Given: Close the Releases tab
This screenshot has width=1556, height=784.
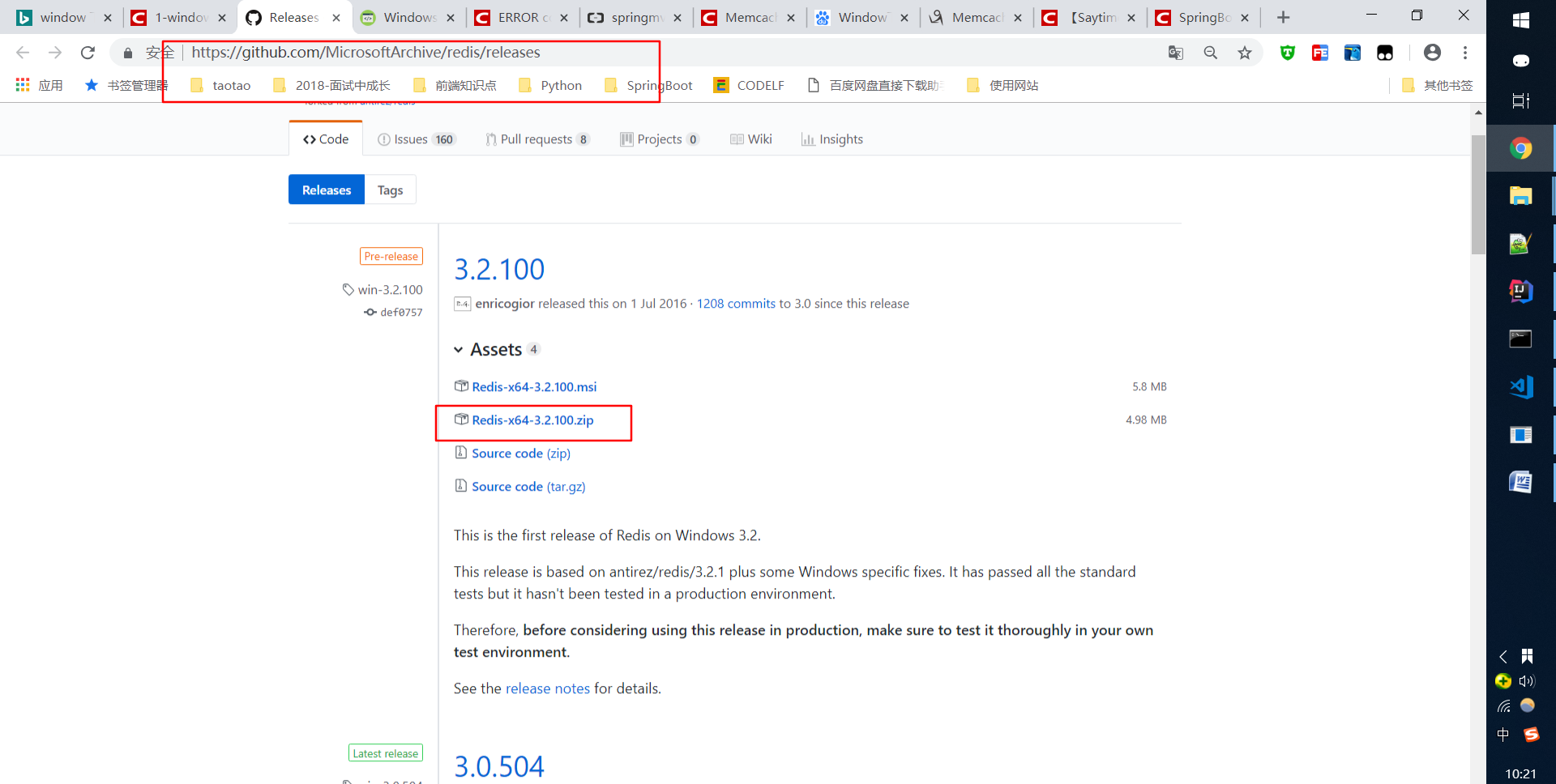Looking at the screenshot, I should pos(336,17).
